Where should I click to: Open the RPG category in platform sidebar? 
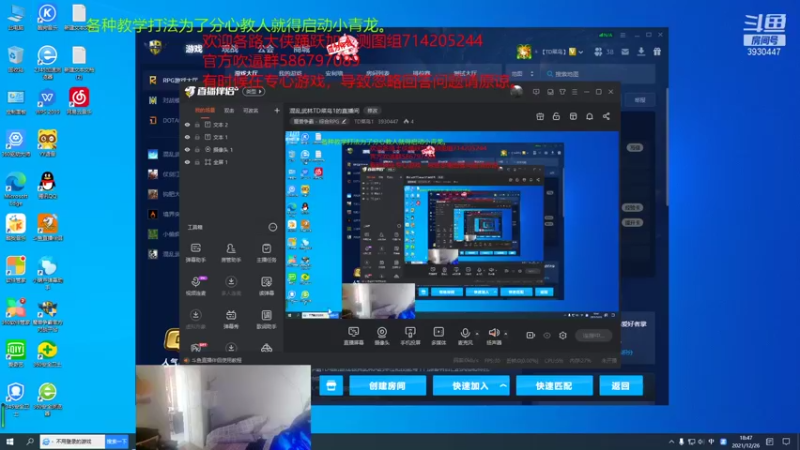point(172,80)
